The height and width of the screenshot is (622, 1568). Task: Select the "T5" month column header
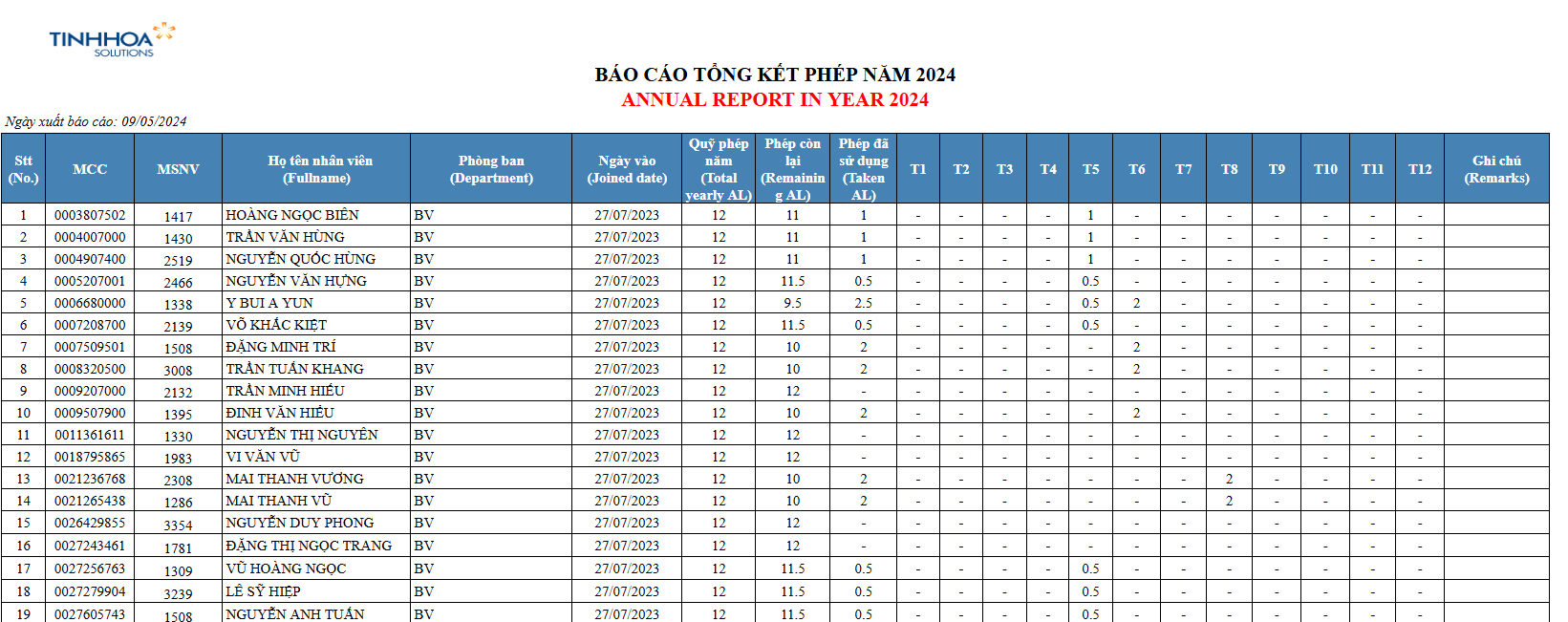click(x=1090, y=169)
